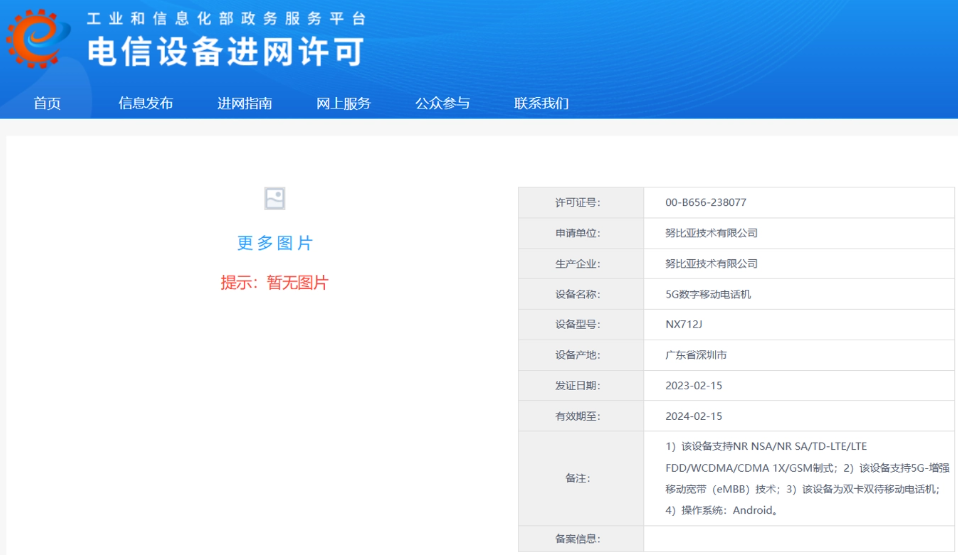The width and height of the screenshot is (958, 555).
Task: Select the model number NX712J
Action: [684, 324]
